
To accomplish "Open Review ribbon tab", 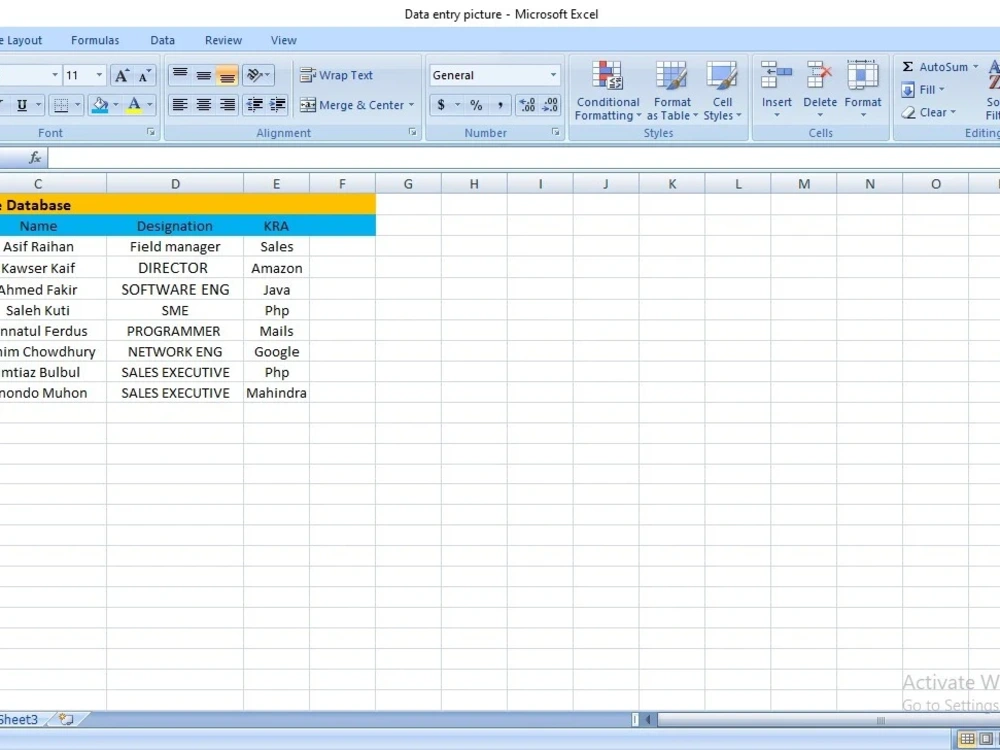I will tap(223, 40).
